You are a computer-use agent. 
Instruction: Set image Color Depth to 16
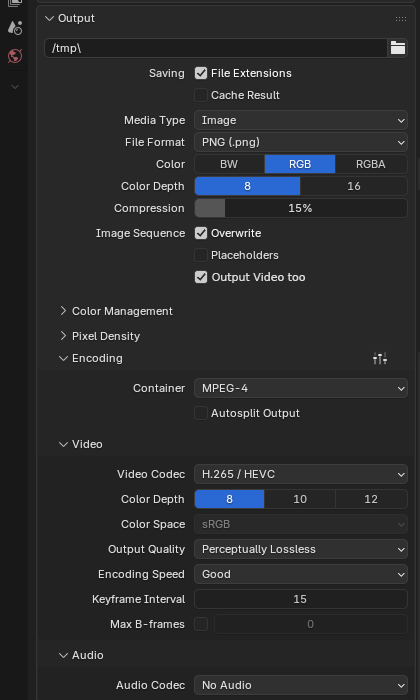pyautogui.click(x=354, y=186)
